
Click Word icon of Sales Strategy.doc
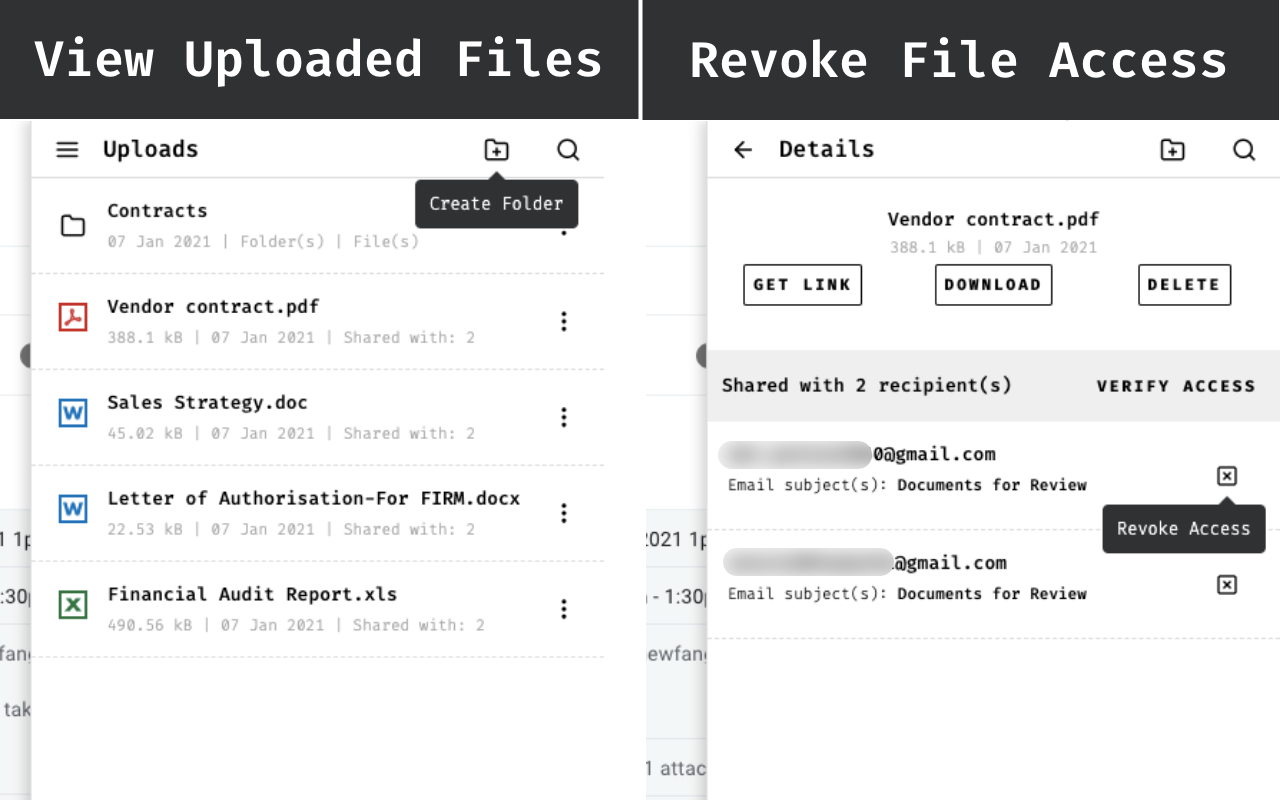pos(73,413)
